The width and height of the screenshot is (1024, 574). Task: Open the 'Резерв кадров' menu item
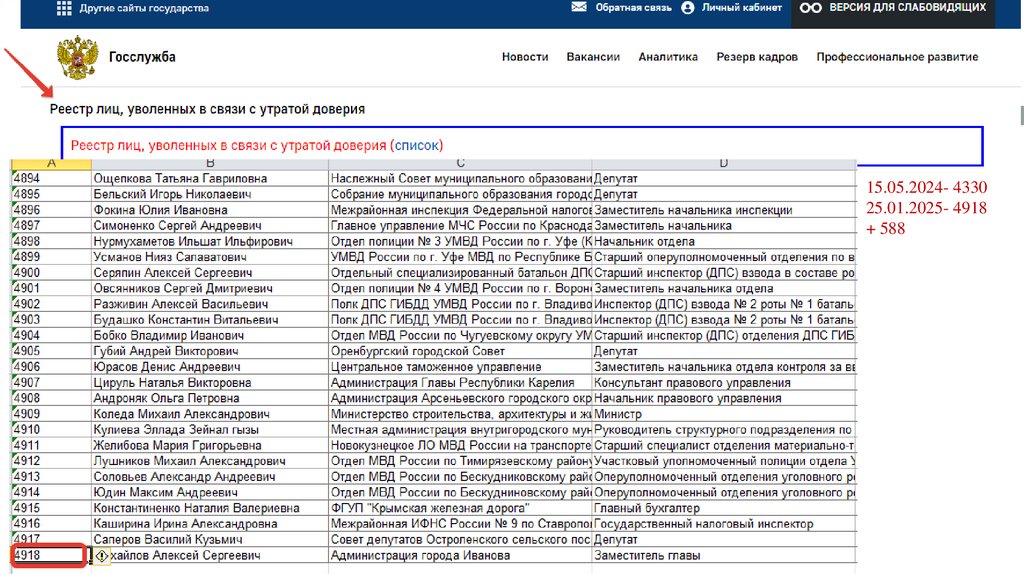click(757, 57)
